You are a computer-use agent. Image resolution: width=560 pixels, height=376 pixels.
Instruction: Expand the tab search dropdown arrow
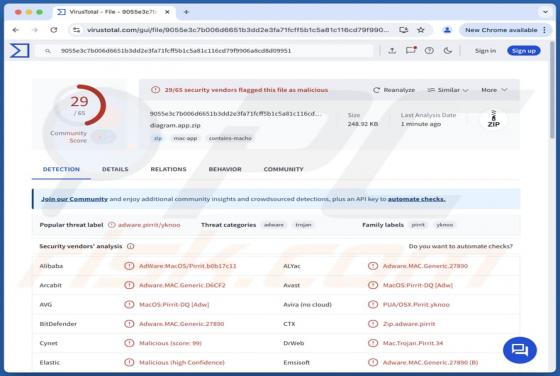(x=545, y=12)
